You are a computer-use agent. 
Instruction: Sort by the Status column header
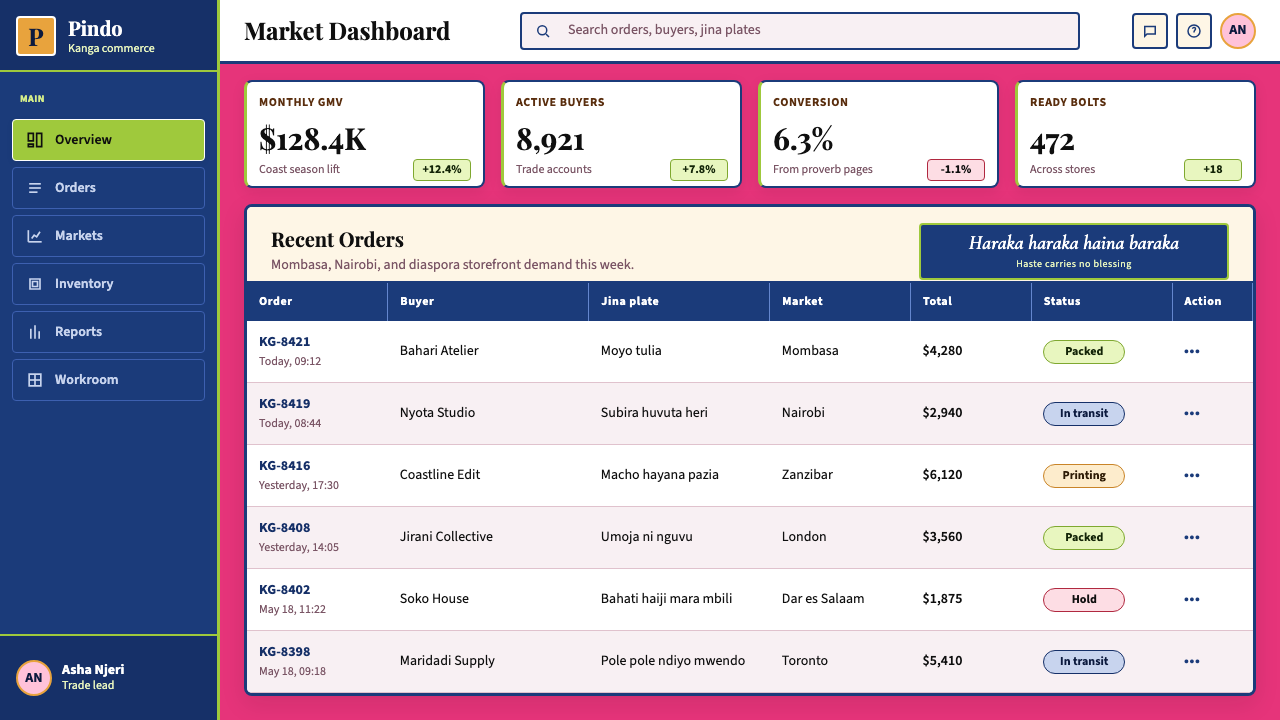coord(1102,301)
